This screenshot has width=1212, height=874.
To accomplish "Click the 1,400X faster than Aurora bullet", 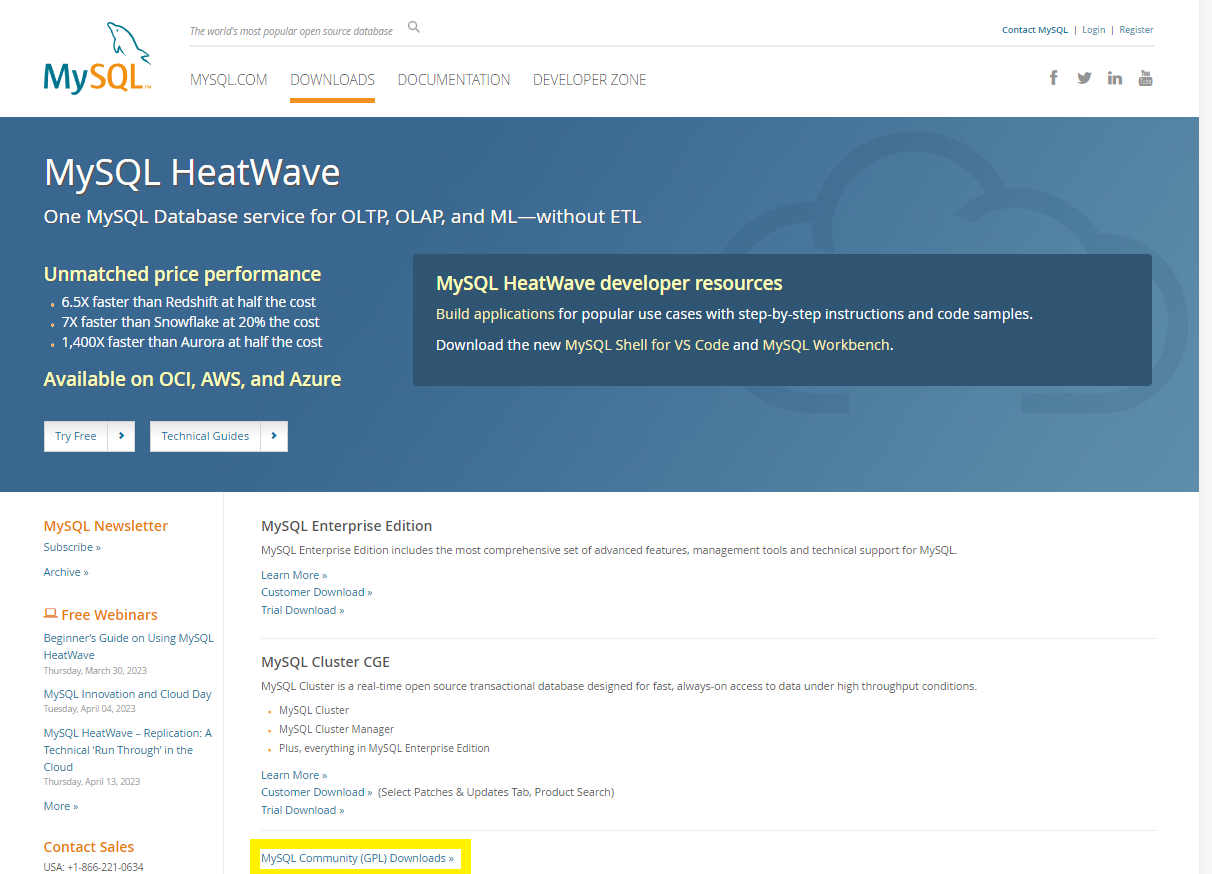I will click(192, 342).
